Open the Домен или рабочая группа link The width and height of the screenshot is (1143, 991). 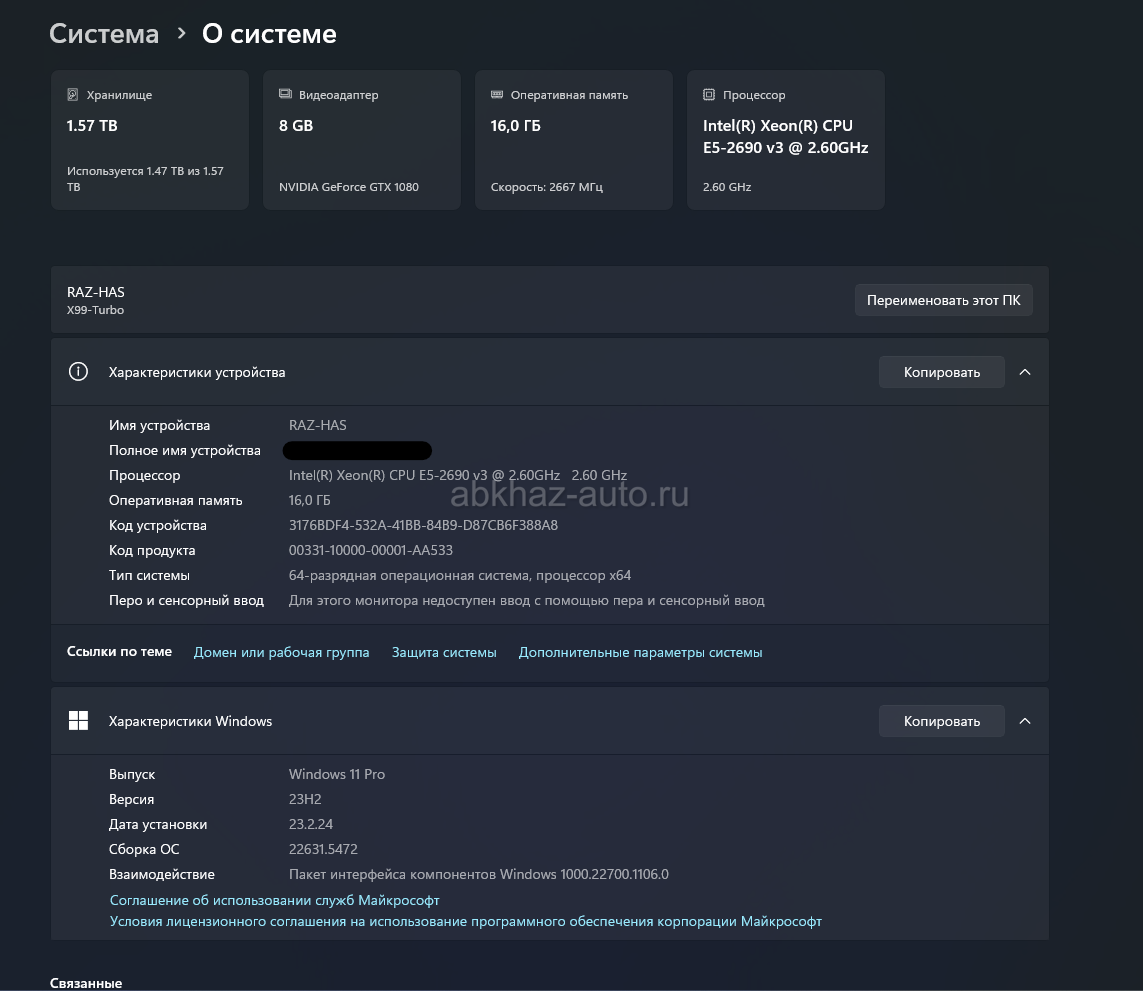pyautogui.click(x=281, y=652)
